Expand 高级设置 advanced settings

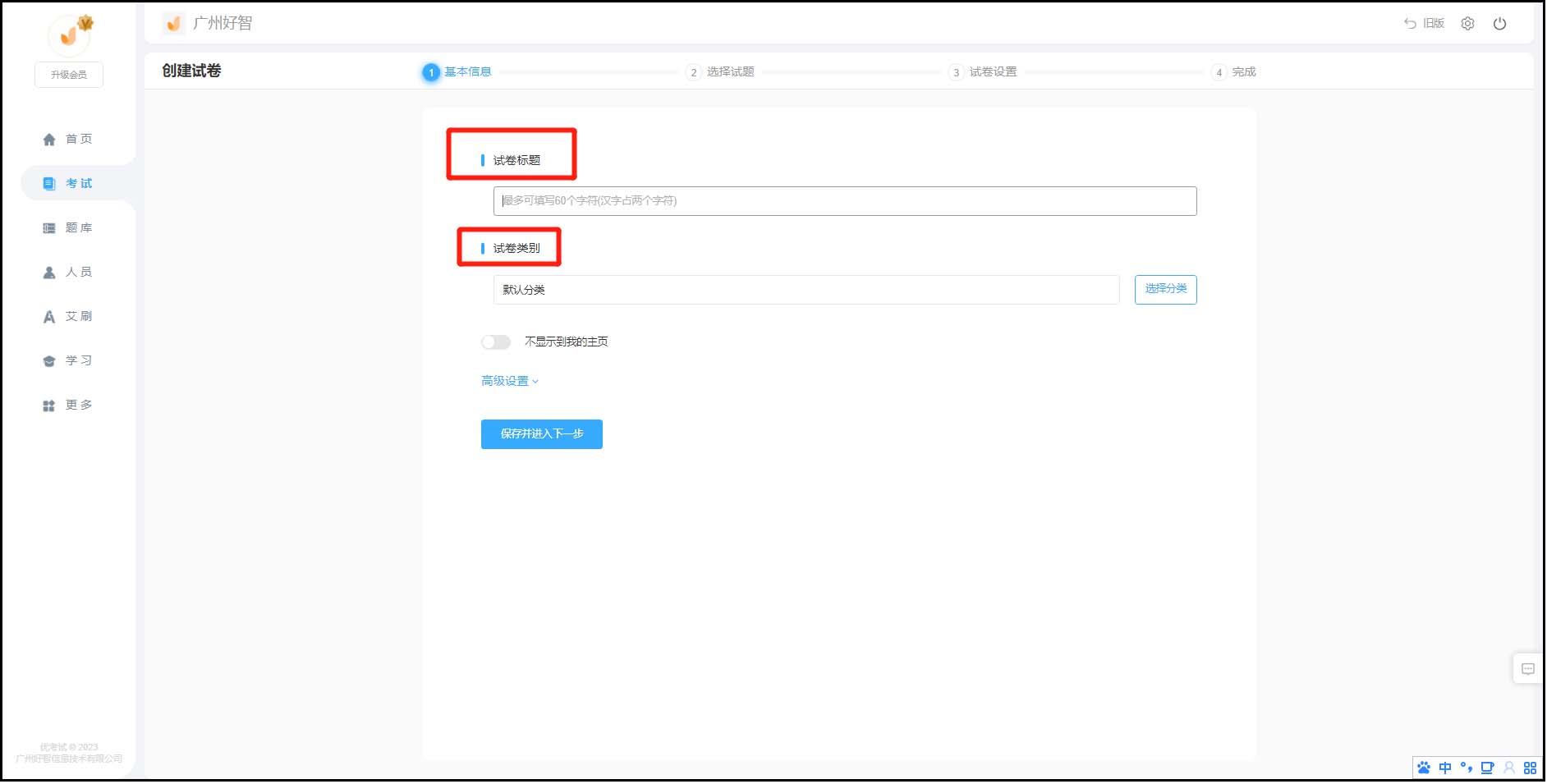(x=510, y=381)
